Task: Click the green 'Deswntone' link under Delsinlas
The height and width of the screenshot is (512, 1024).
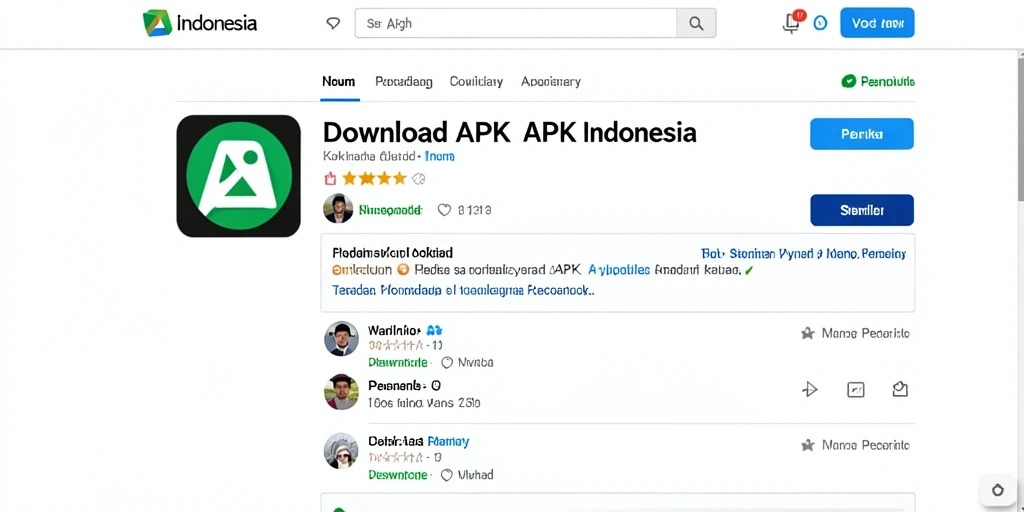Action: [x=398, y=475]
